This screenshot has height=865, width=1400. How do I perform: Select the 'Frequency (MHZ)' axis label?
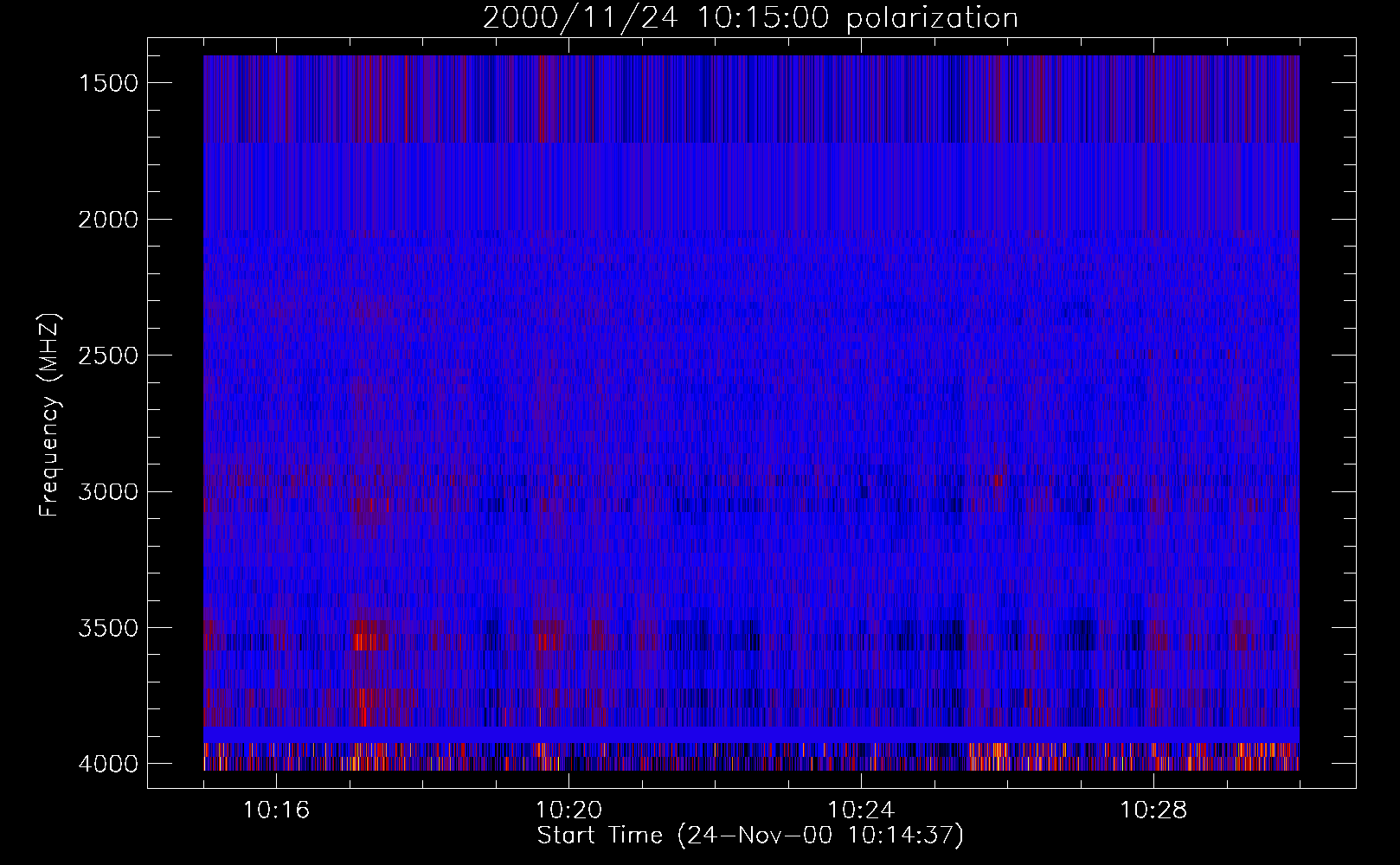click(50, 415)
